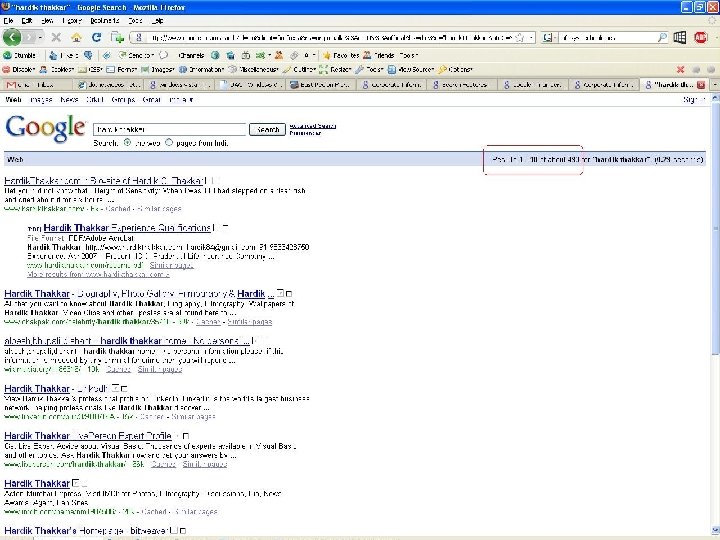
Task: Click Images icon on Web Developer toolbar
Action: pos(145,69)
